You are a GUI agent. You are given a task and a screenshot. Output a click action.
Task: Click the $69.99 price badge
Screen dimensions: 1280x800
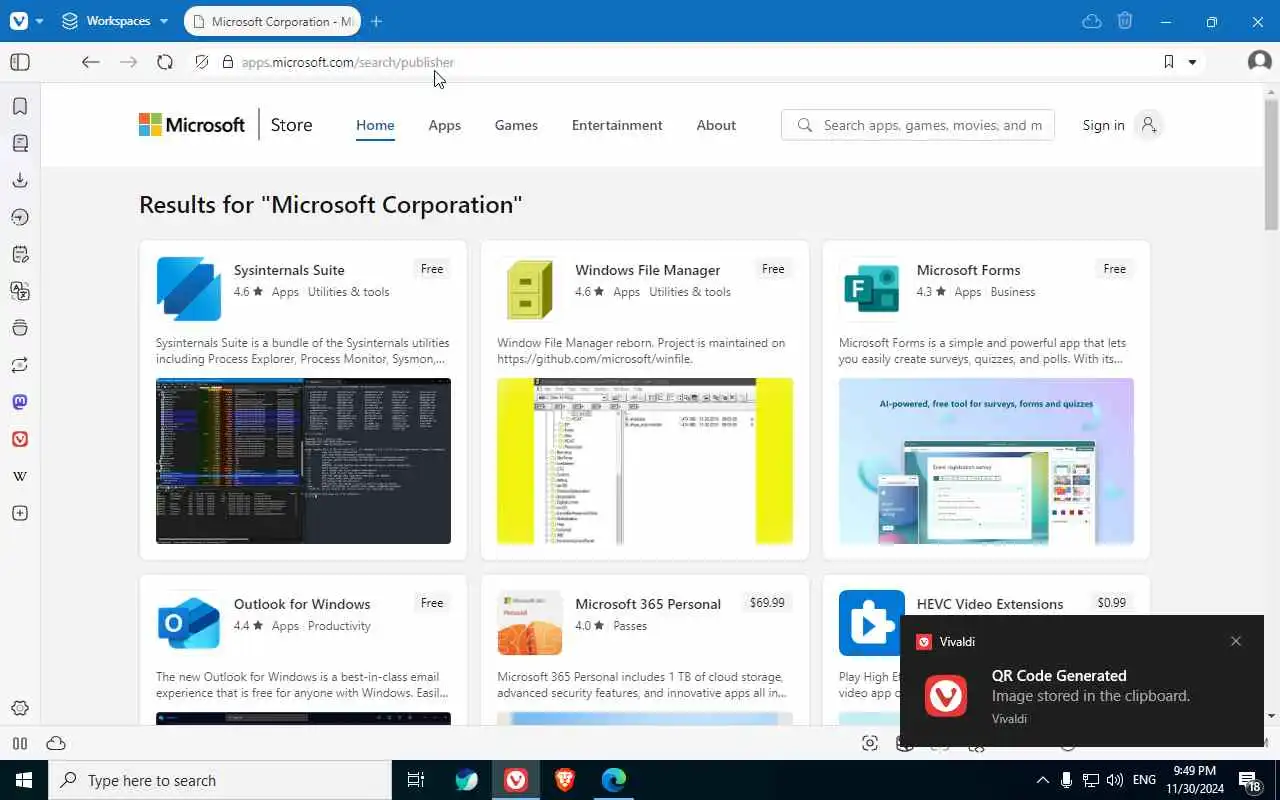click(x=767, y=603)
